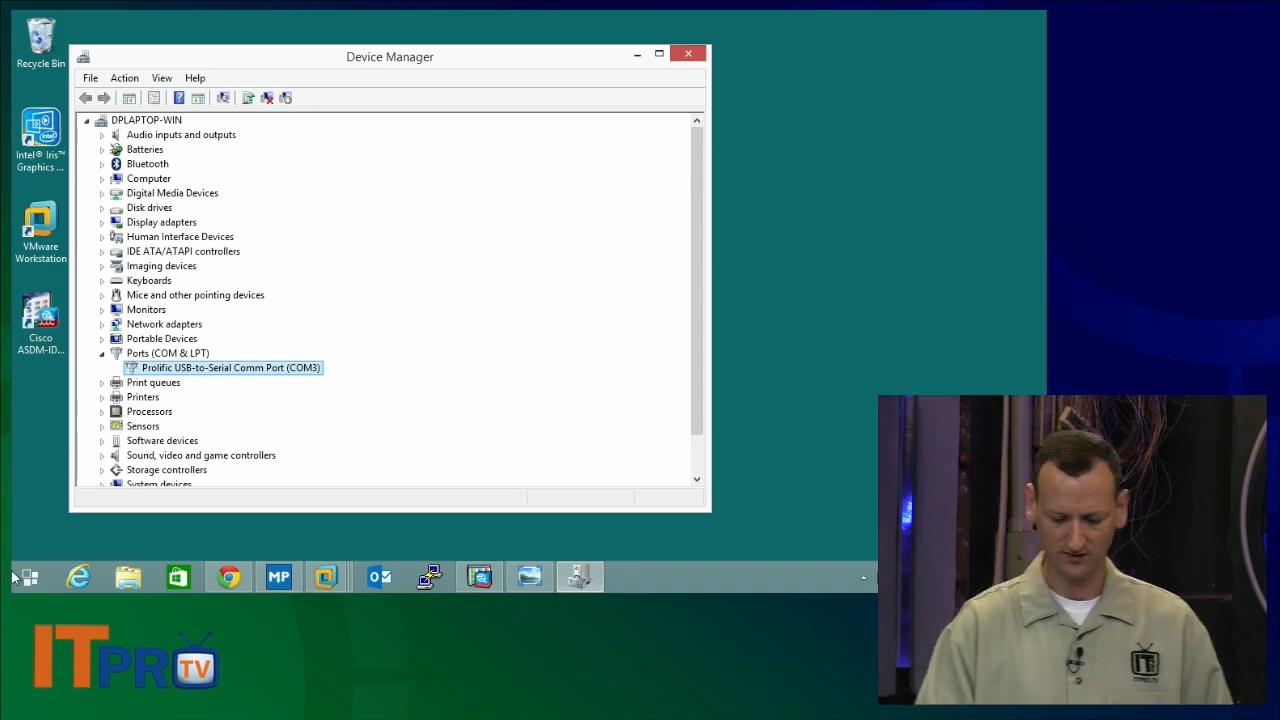Collapse the Ports (COM & LPT) category
Screen dimensions: 1280x720
pos(101,354)
